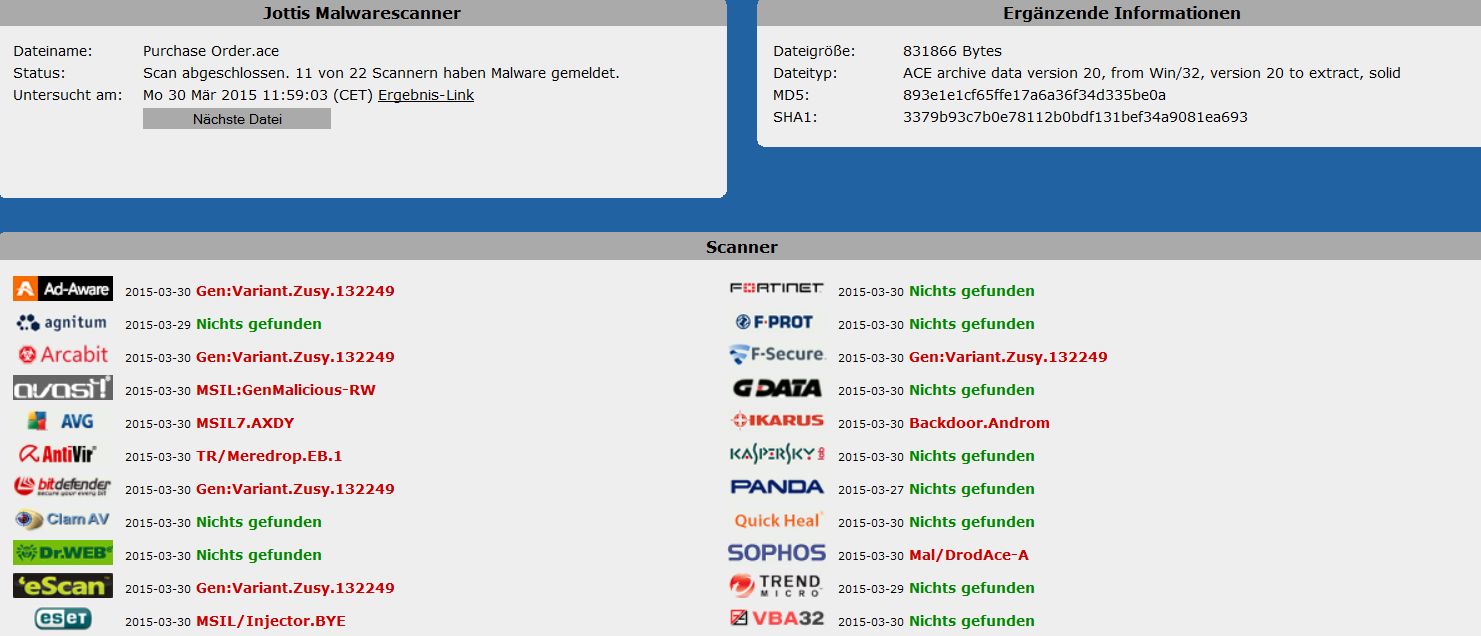Click avast result MSIL:GenMalicious-RW
The image size is (1481, 636).
tap(286, 390)
